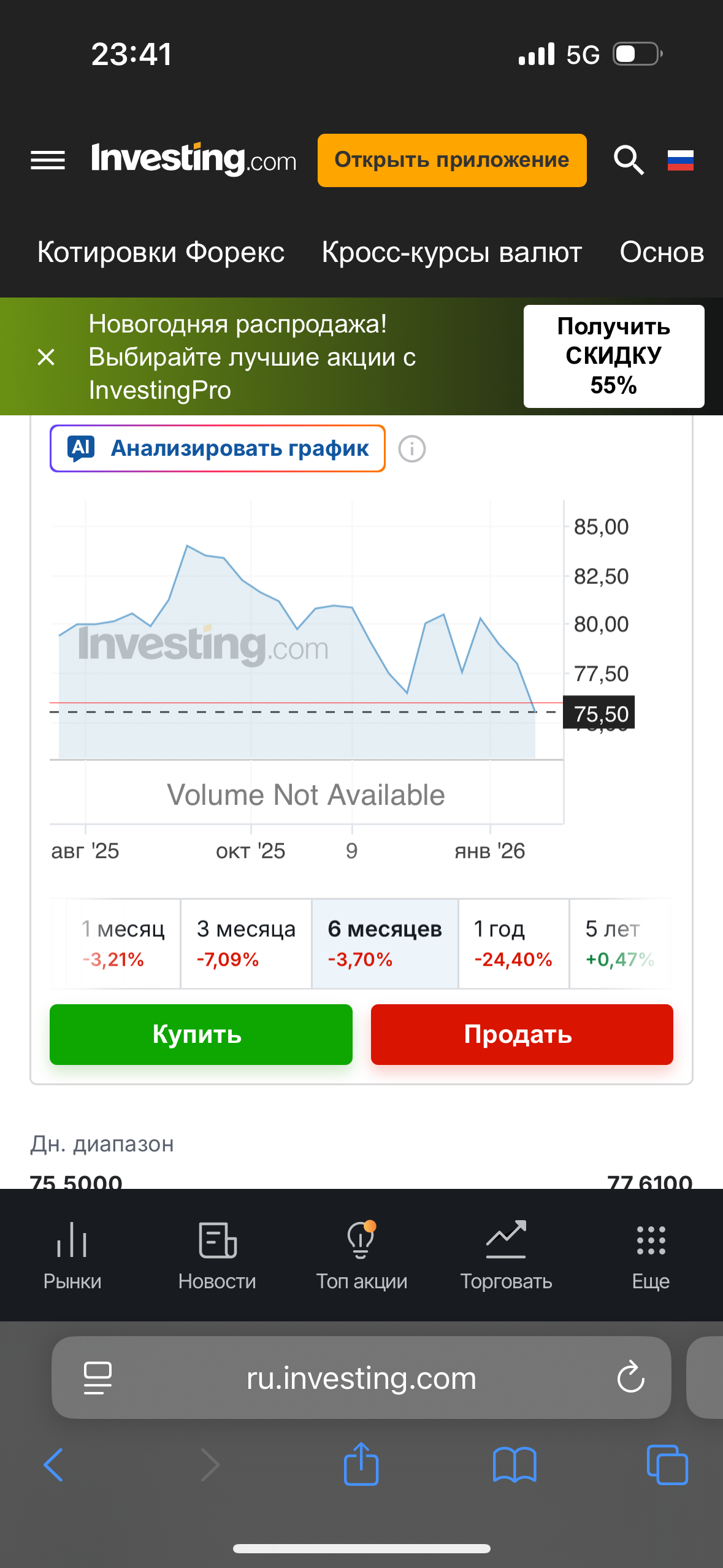The width and height of the screenshot is (723, 1568).
Task: Tap the ru.investing.com address field
Action: [361, 1378]
